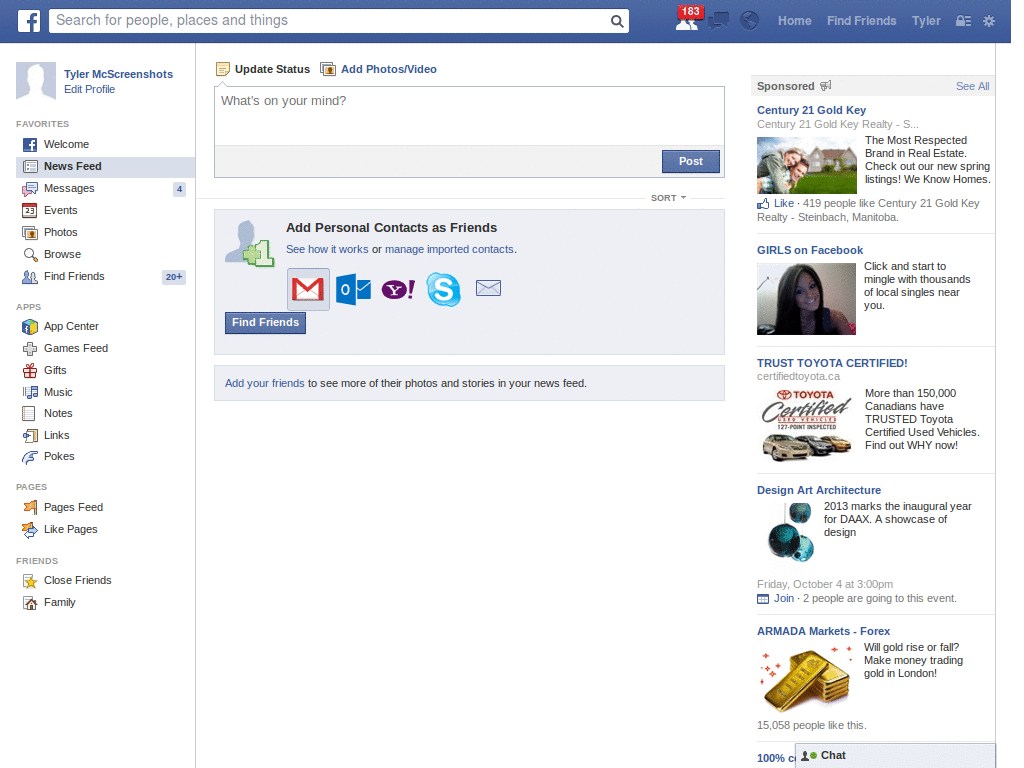Click the Gifts icon

pos(30,371)
